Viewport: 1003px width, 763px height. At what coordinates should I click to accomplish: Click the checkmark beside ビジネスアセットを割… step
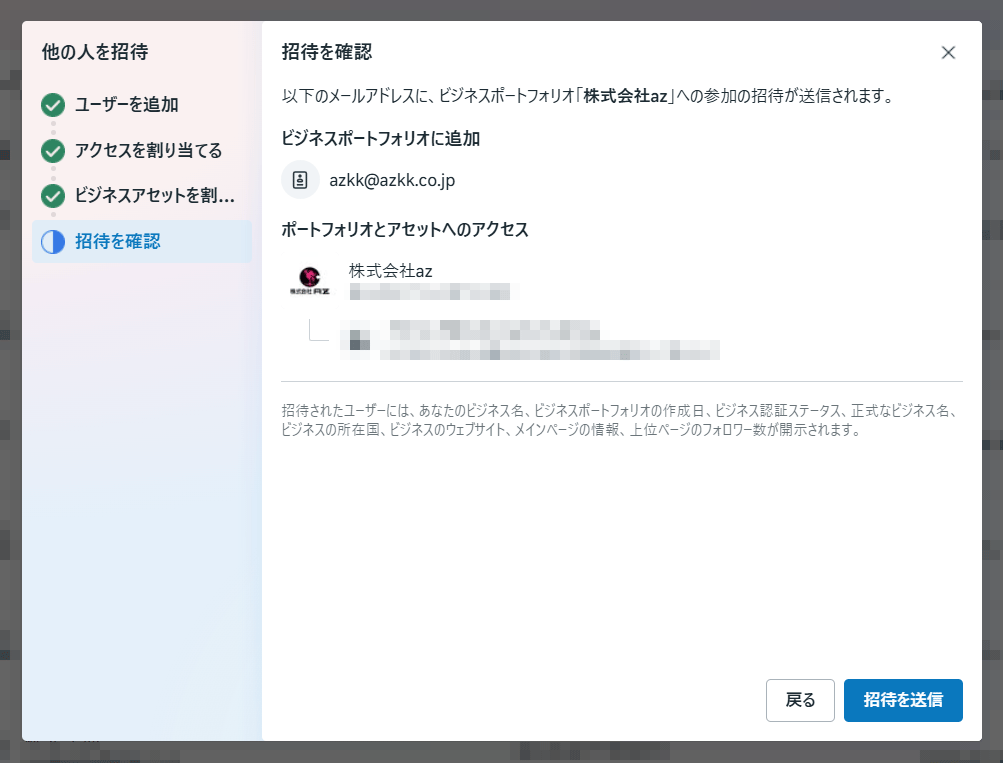53,195
